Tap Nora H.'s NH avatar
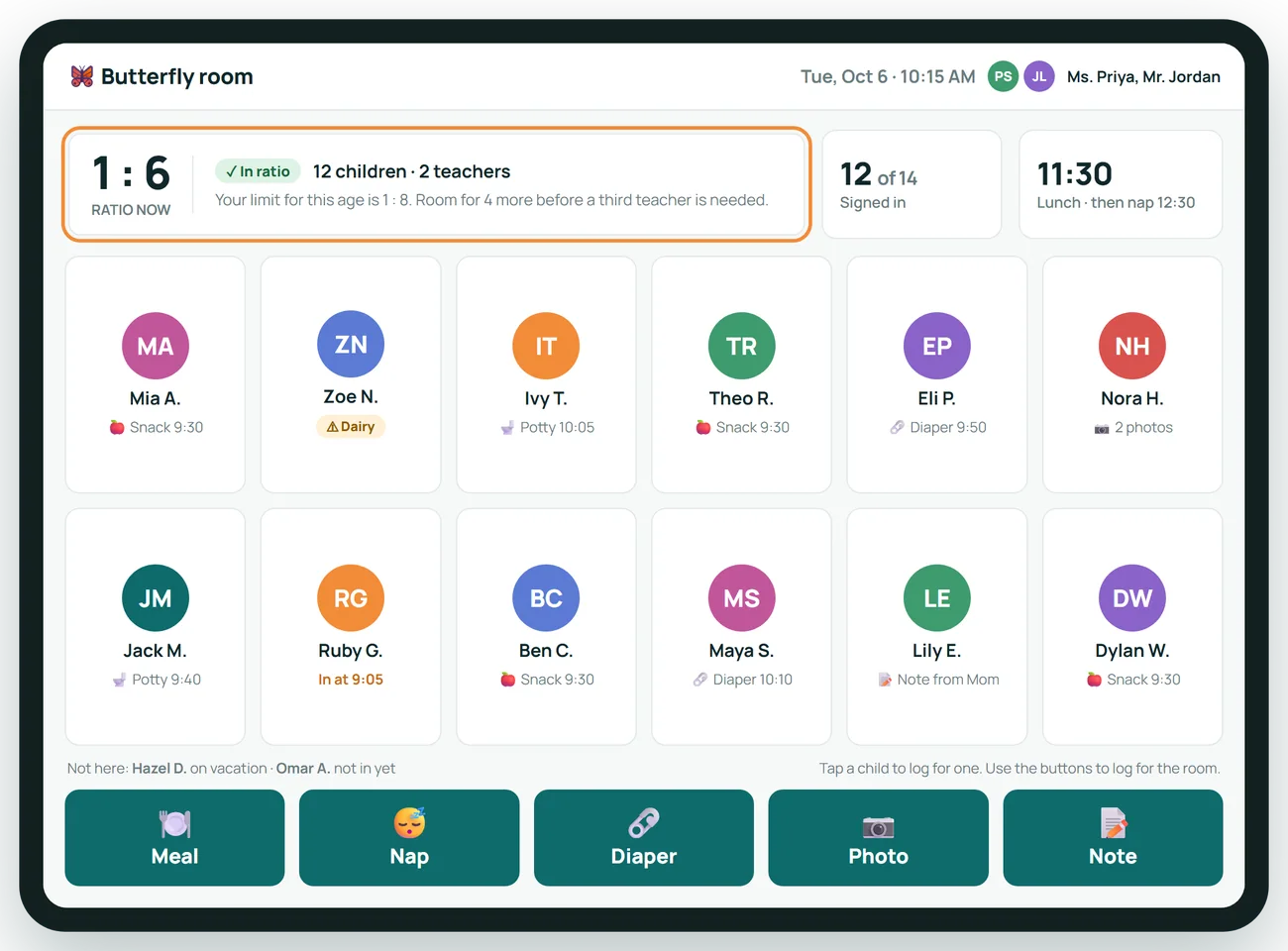Screen dimensions: 1288x951 pyautogui.click(x=1132, y=346)
